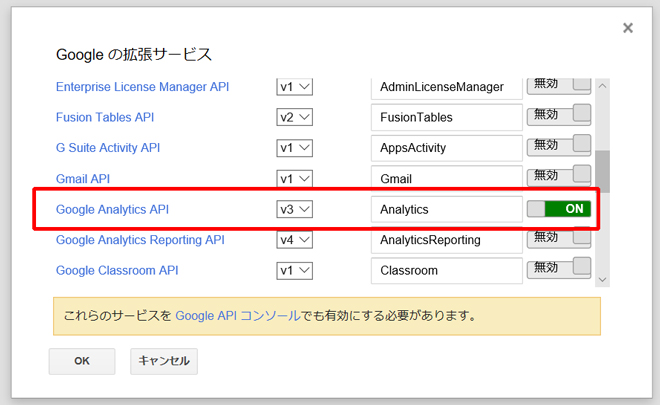Edit the Analytics identifier field
The width and height of the screenshot is (660, 405).
click(447, 209)
